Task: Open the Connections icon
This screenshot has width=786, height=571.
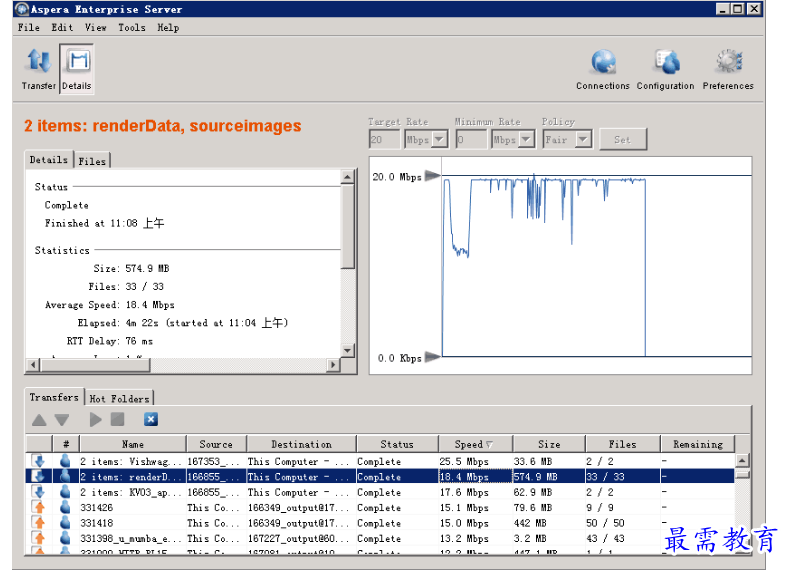Action: 603,70
